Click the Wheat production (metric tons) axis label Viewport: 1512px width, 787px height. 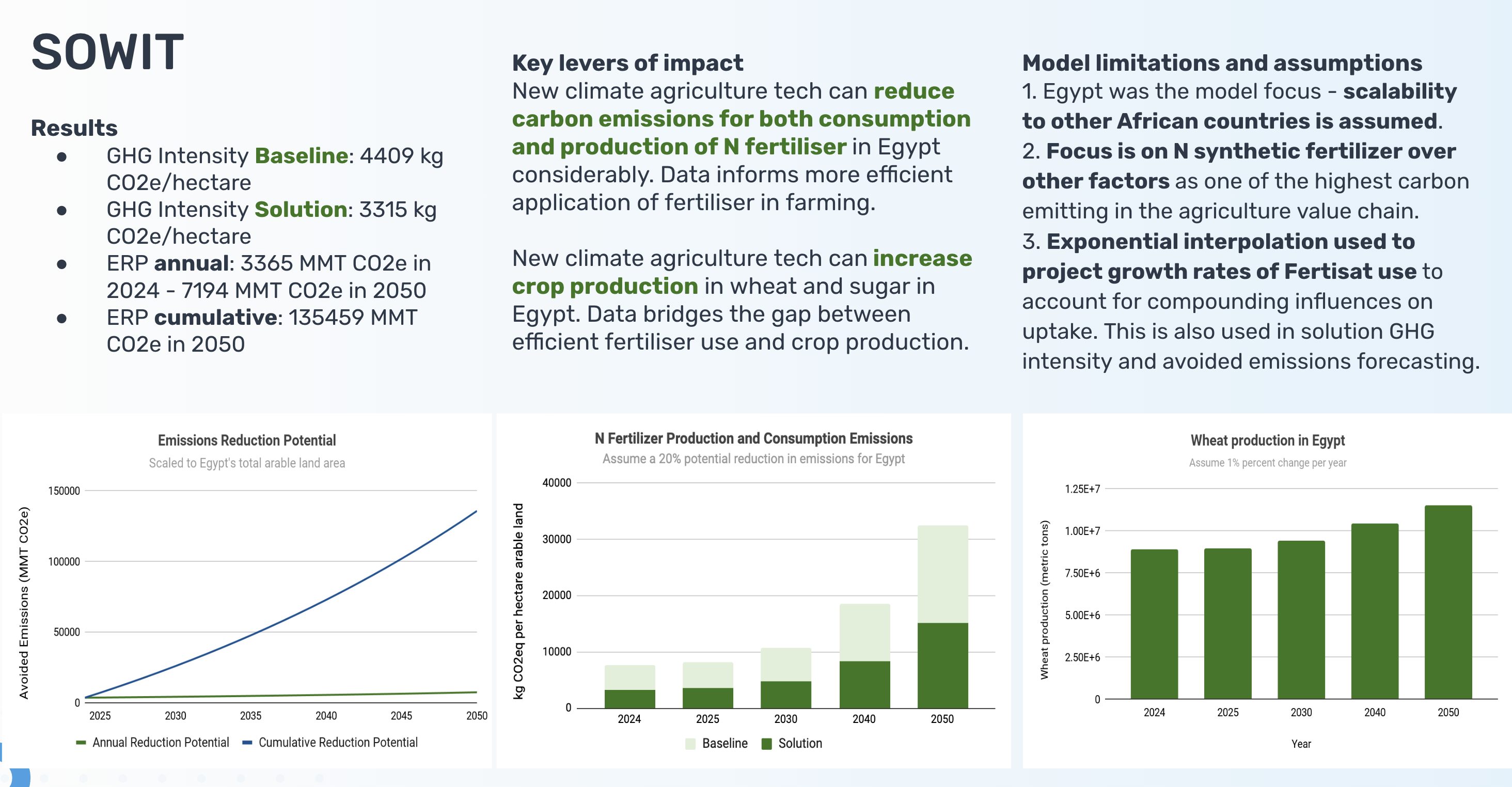click(1044, 601)
